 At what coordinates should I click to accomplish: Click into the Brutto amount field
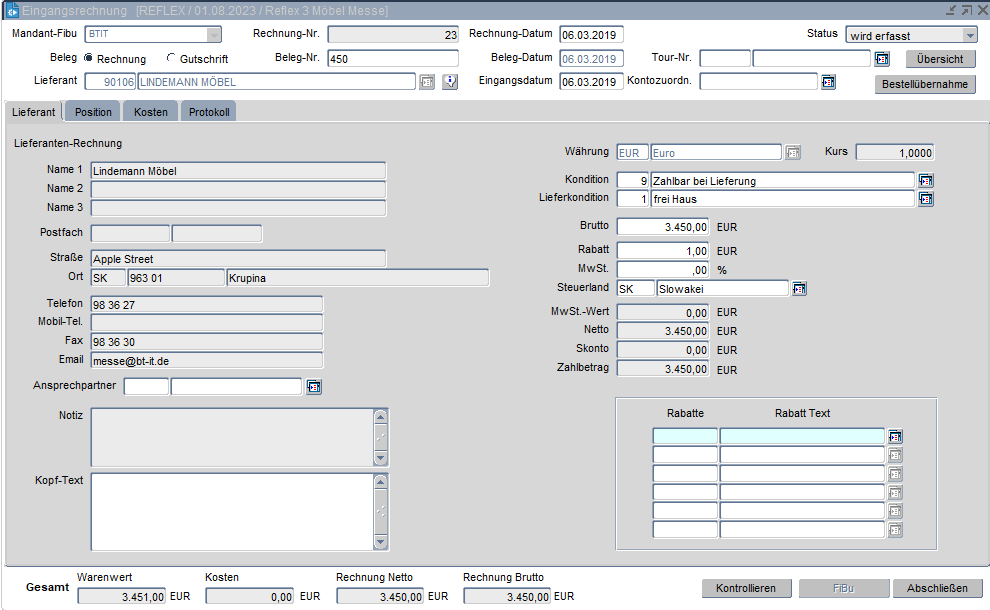click(x=663, y=227)
